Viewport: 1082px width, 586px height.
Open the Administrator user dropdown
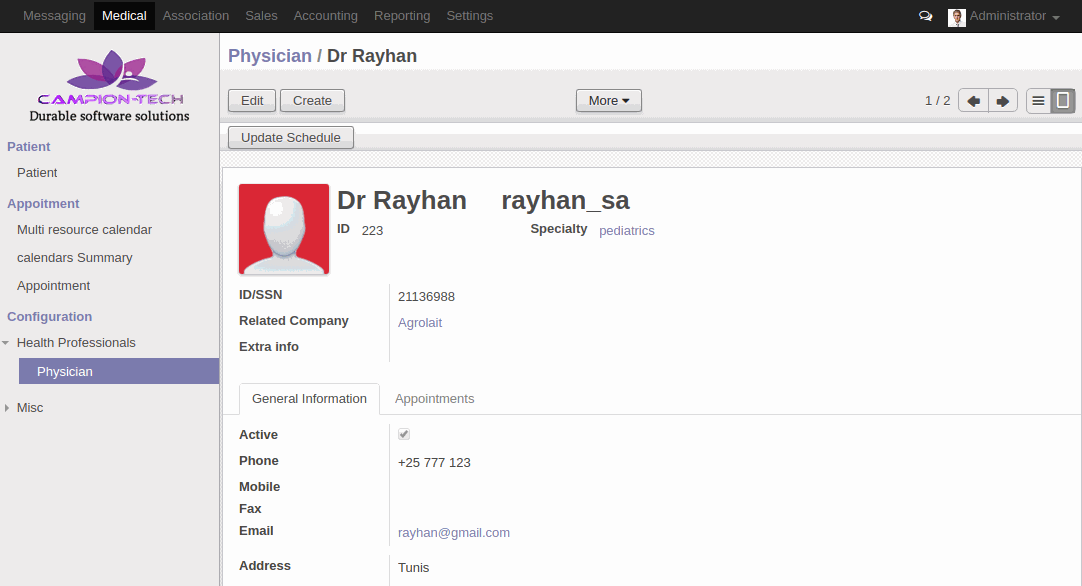[x=1014, y=16]
